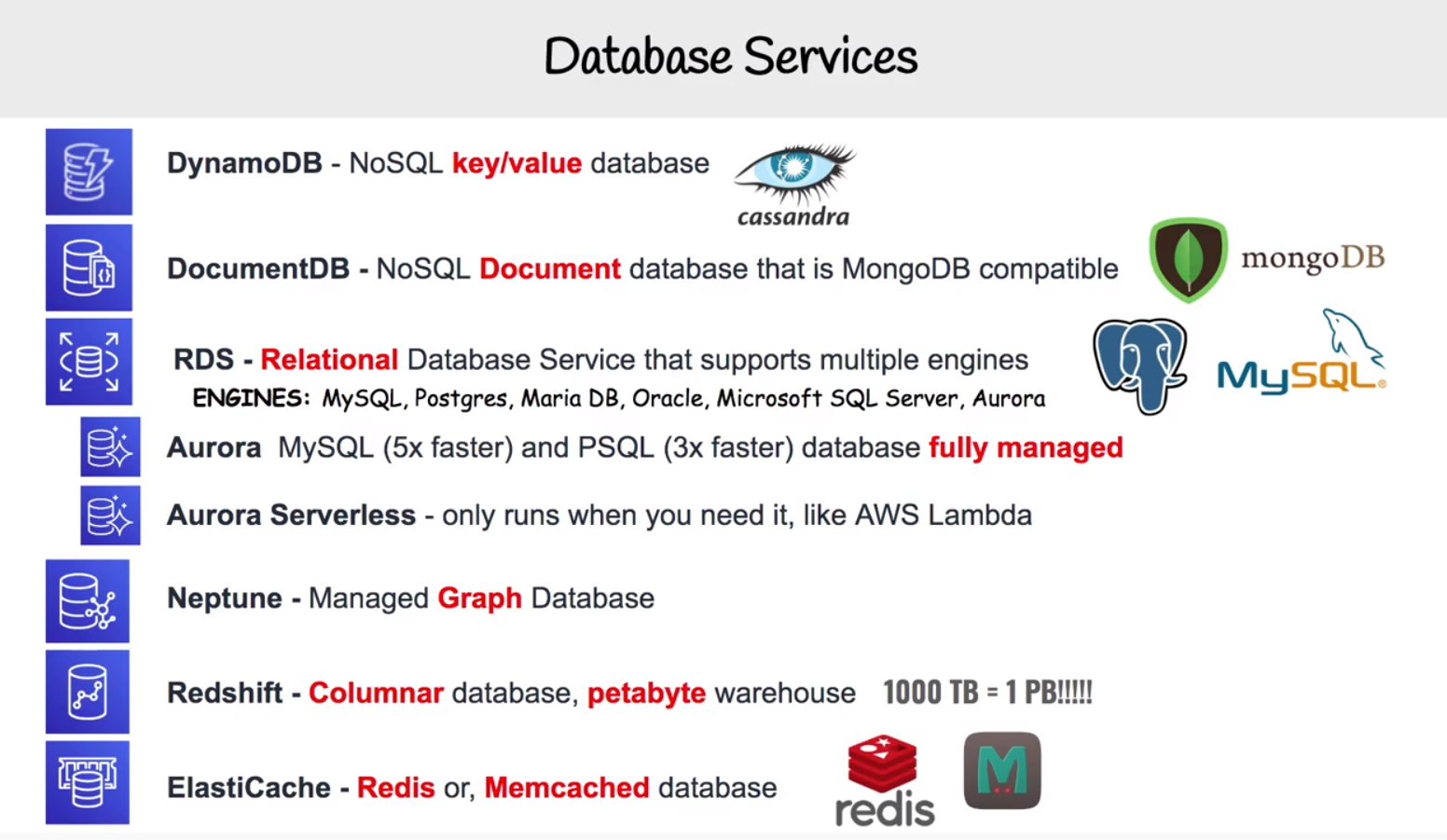Click the DynamoDB service icon

pos(89,172)
